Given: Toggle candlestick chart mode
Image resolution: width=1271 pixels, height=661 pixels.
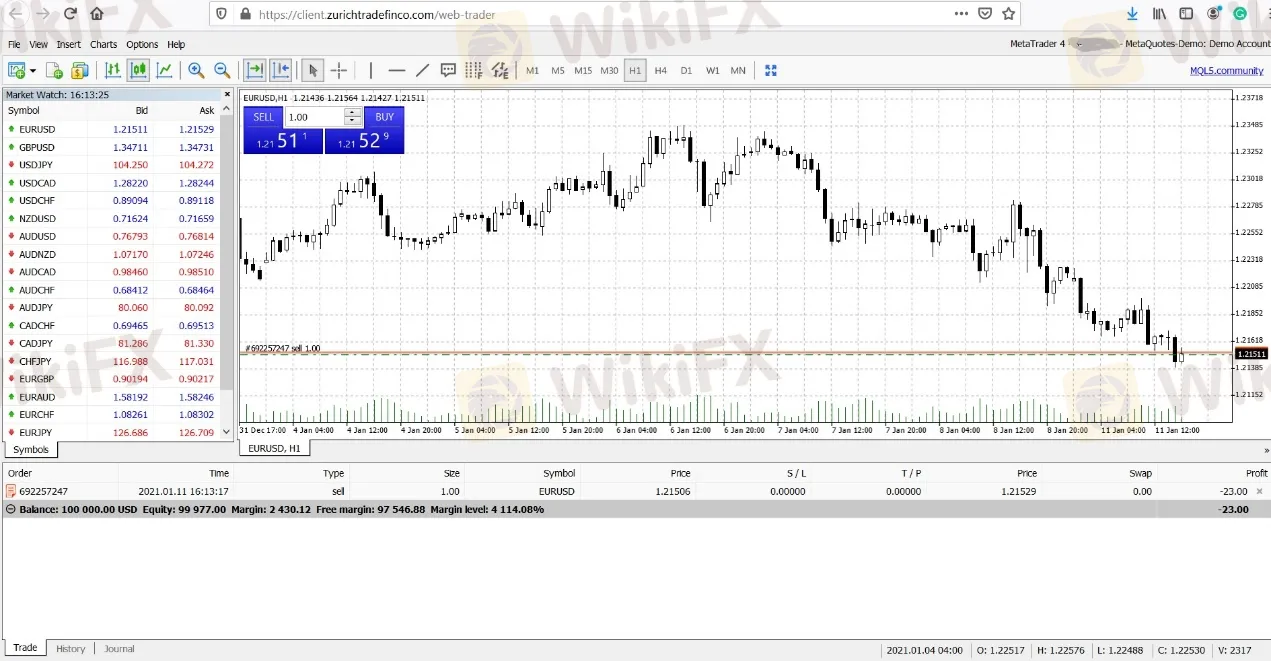Looking at the screenshot, I should pyautogui.click(x=138, y=71).
